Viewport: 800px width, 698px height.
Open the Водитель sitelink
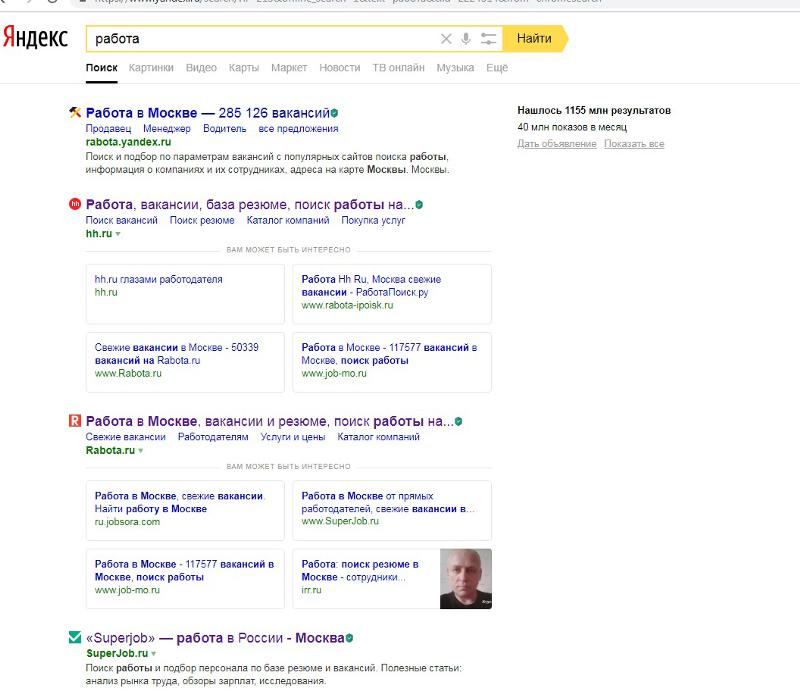click(224, 129)
